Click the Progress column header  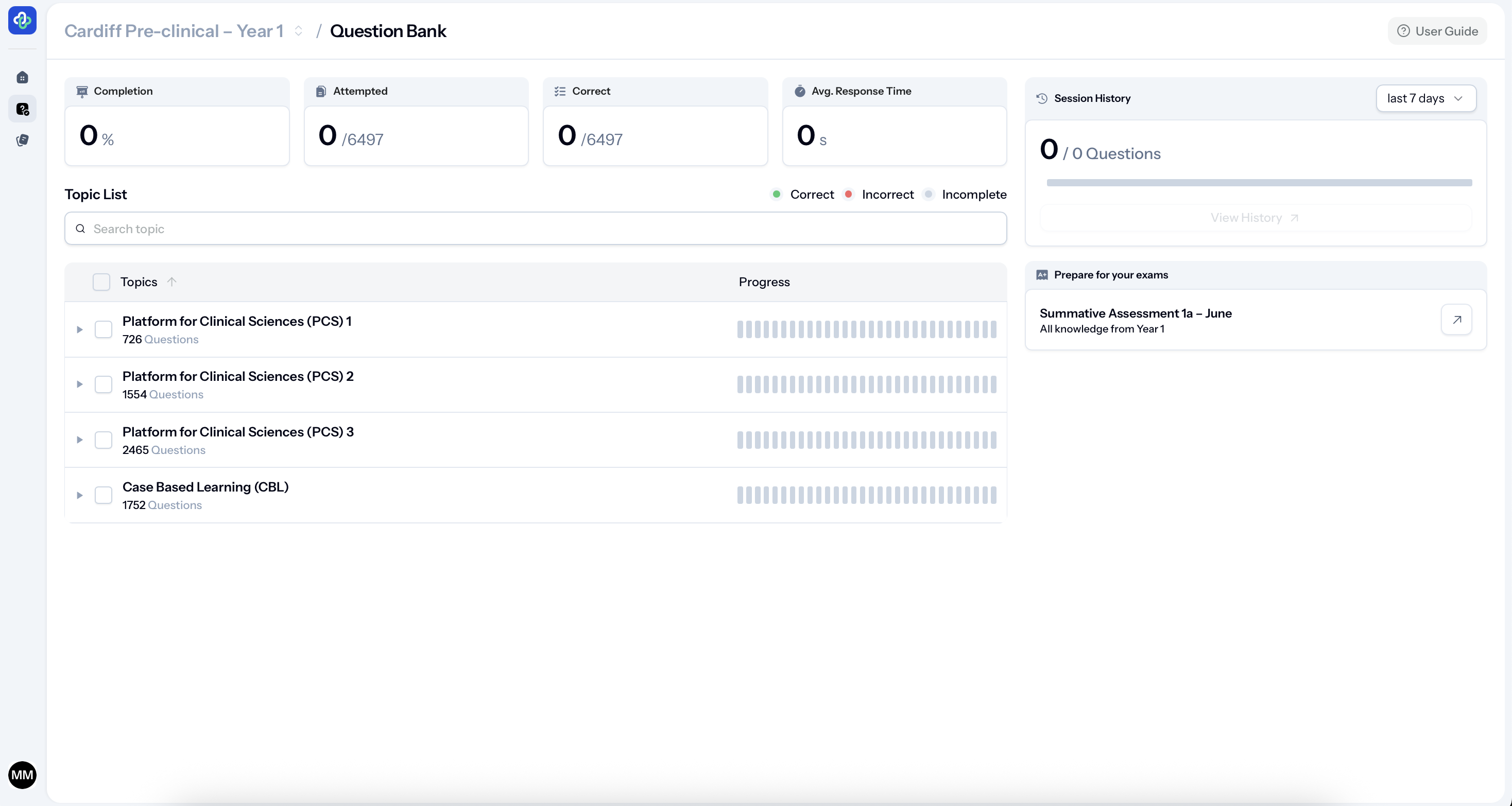coord(764,282)
